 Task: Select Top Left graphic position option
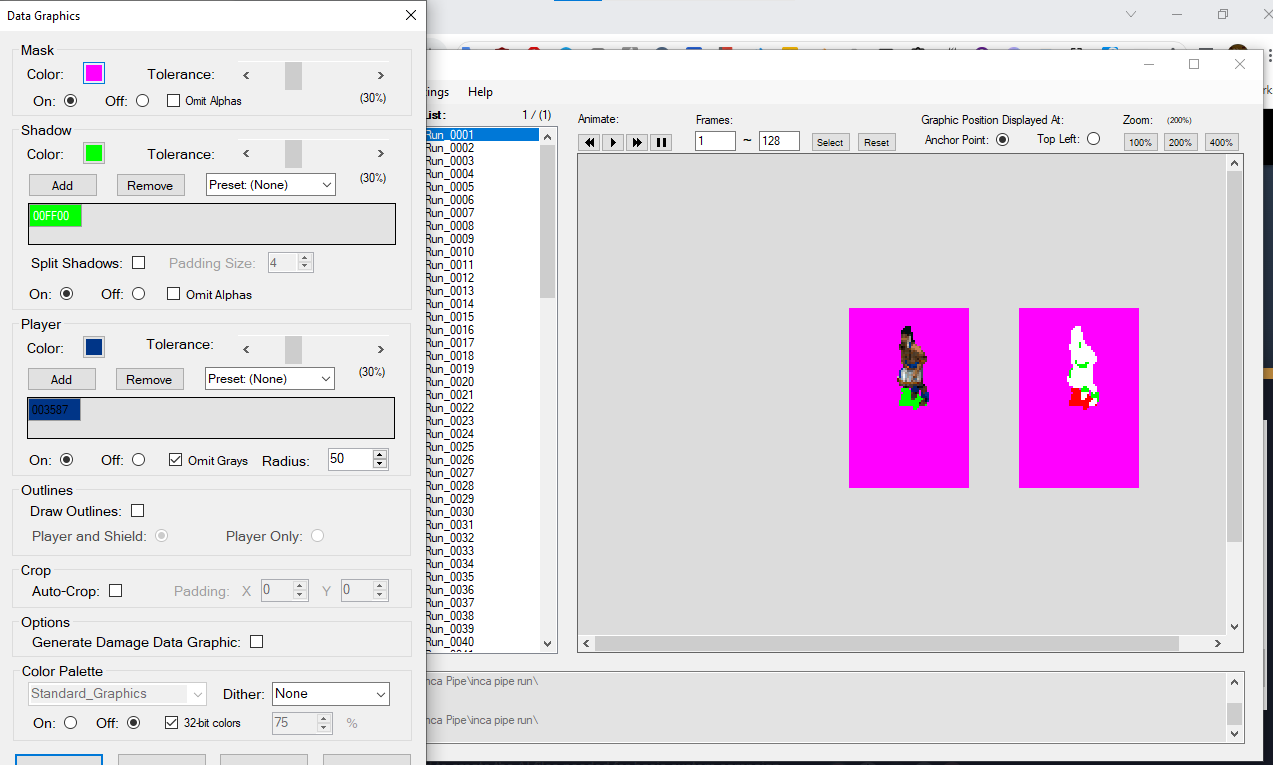1093,138
